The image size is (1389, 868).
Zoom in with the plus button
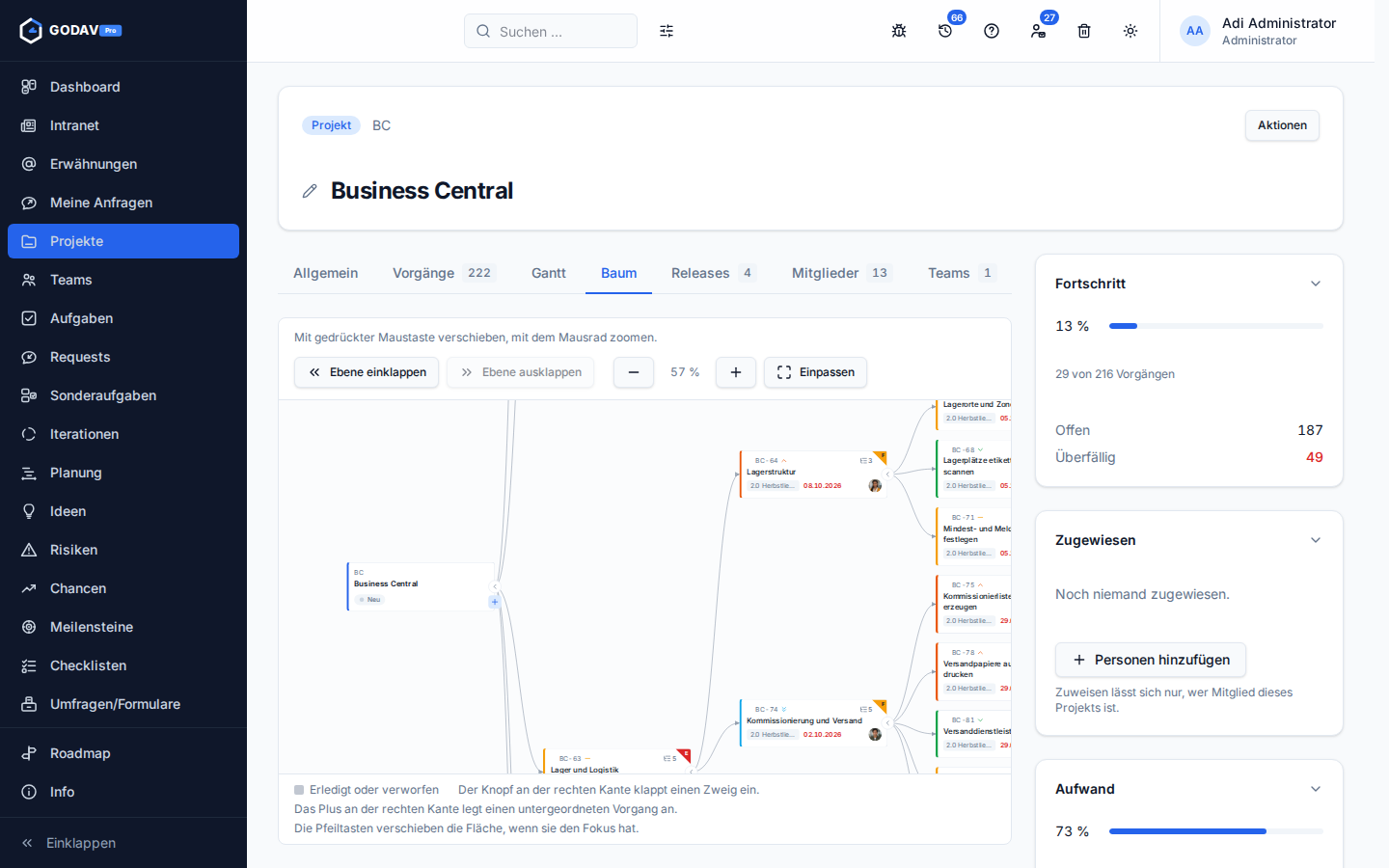click(x=736, y=372)
